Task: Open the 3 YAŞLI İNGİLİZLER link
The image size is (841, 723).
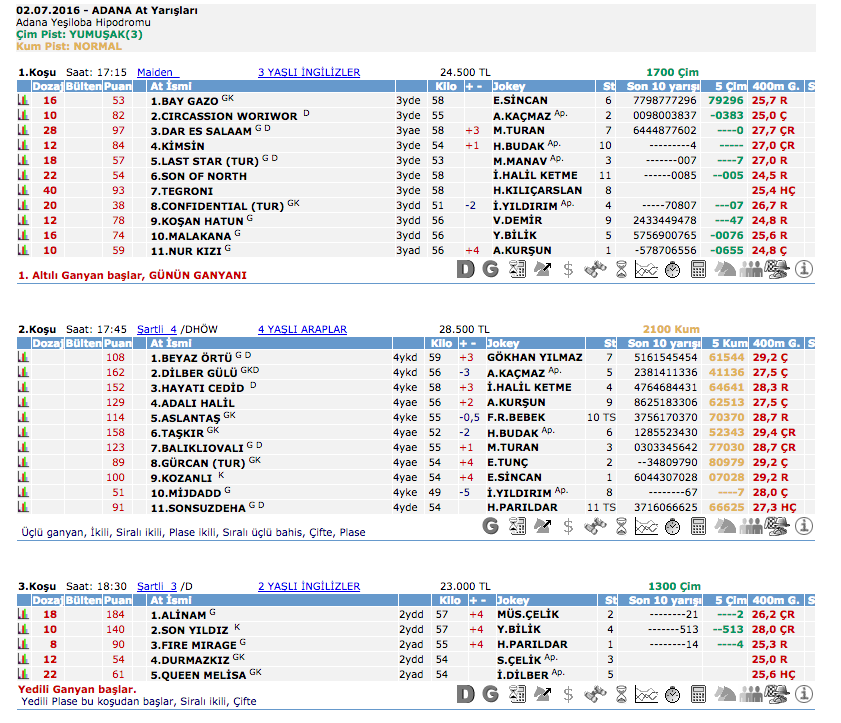Action: coord(309,73)
